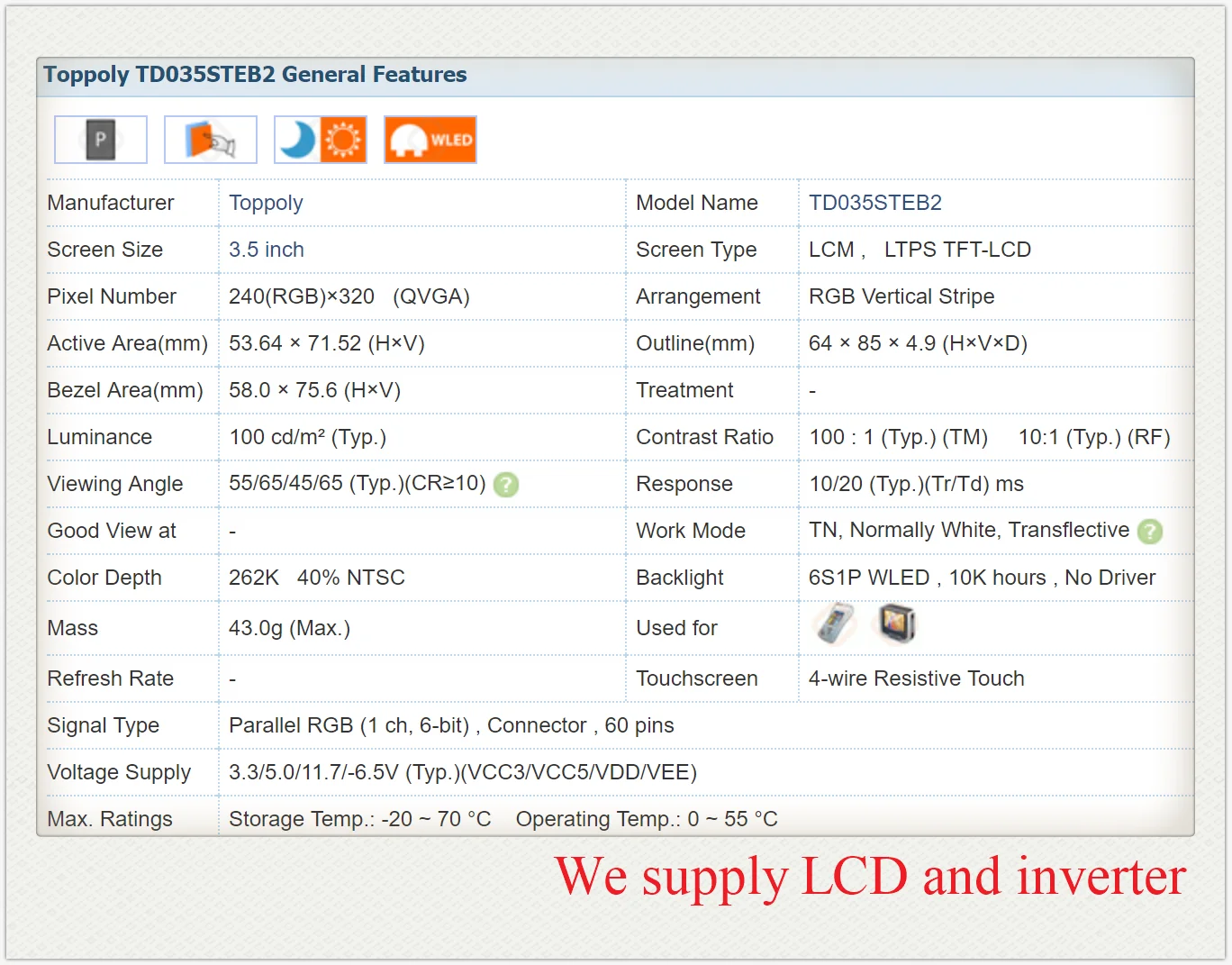Click the Manufacturer row label
This screenshot has width=1232, height=965.
111,203
